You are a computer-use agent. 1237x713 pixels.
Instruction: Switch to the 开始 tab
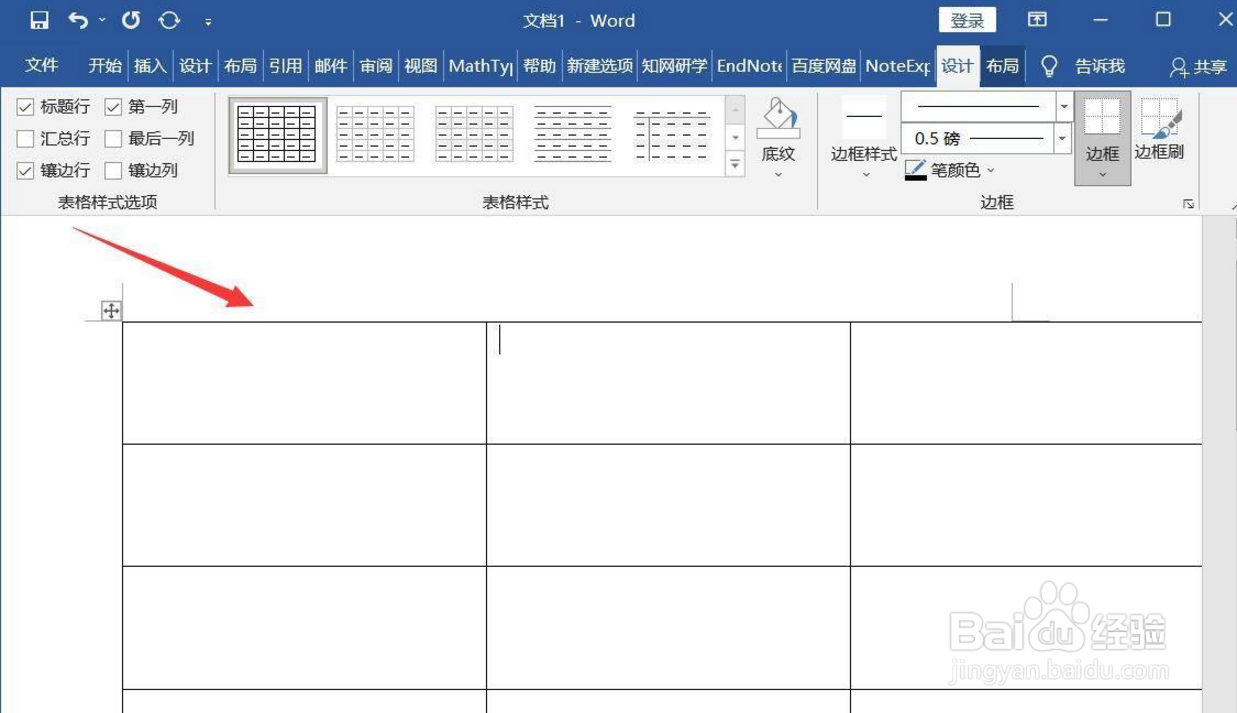(105, 65)
